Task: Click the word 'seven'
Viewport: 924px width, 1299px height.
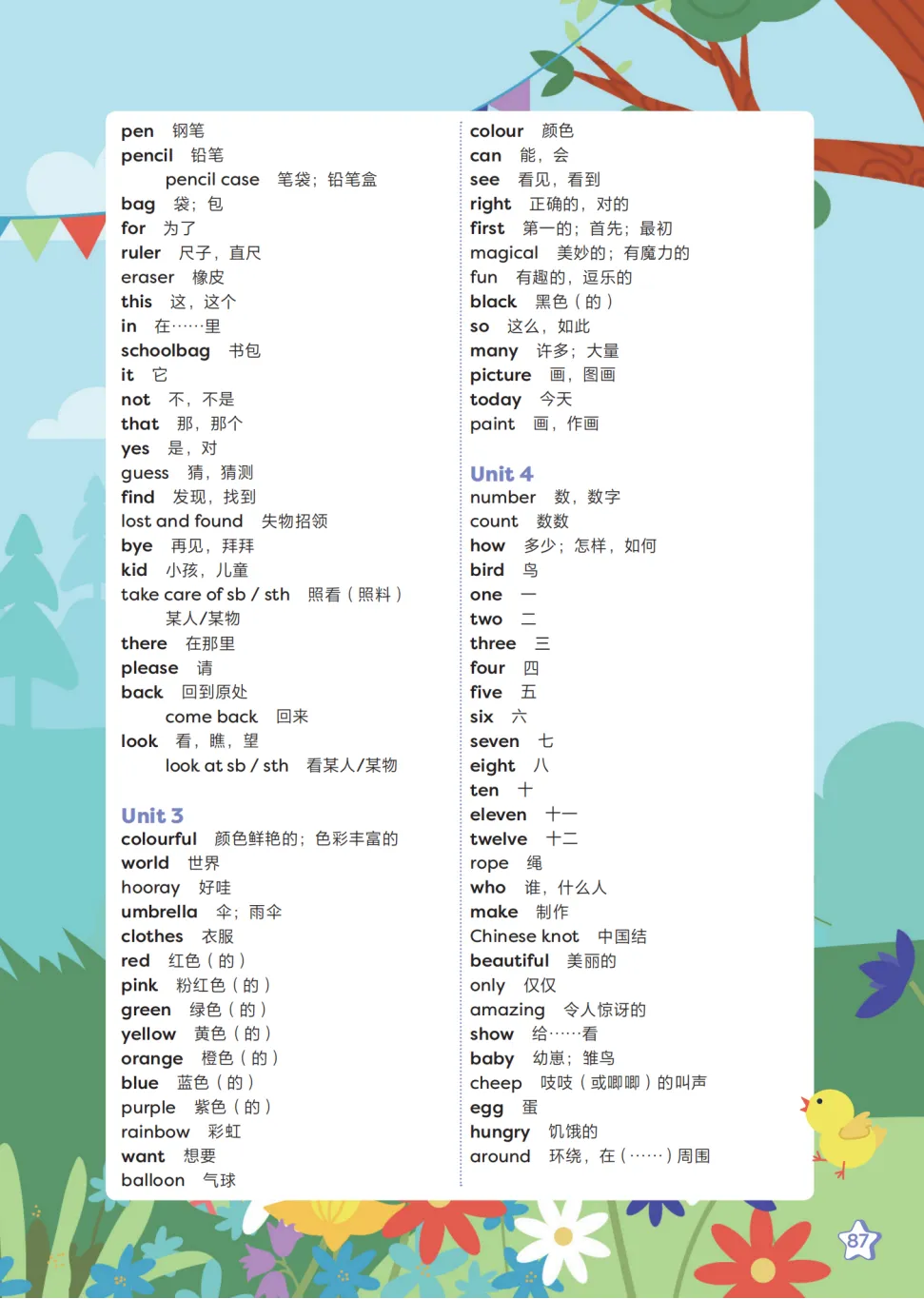Action: [495, 741]
